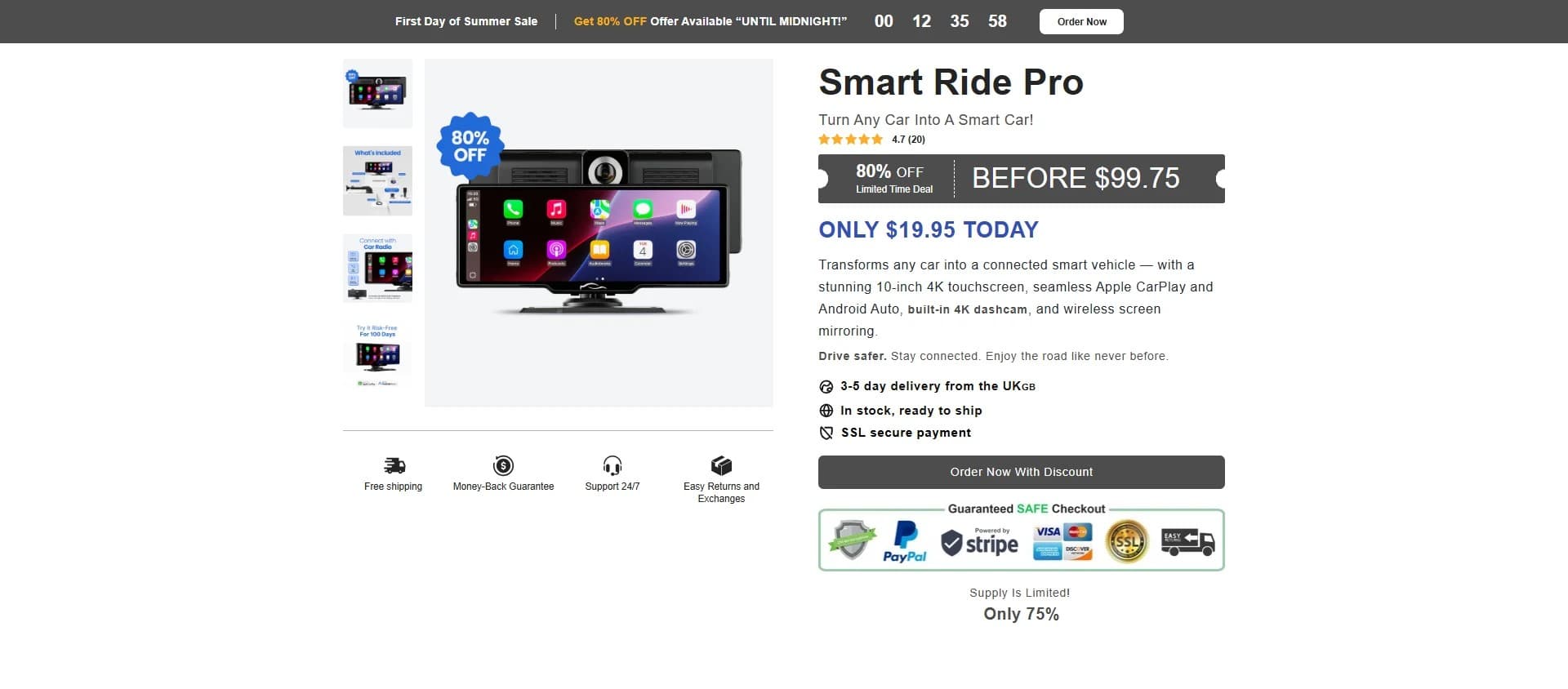Select the Connect with Car Radio thumbnail

click(377, 268)
